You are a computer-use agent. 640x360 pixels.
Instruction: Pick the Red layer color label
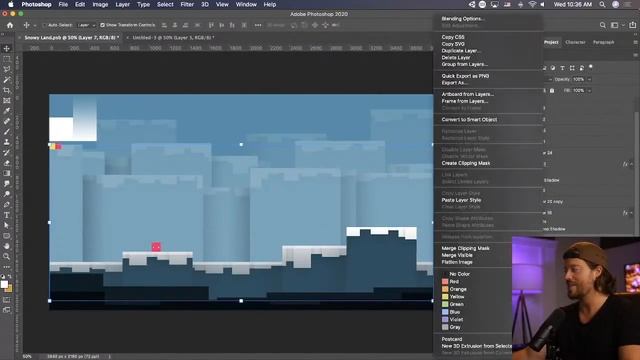click(x=451, y=282)
